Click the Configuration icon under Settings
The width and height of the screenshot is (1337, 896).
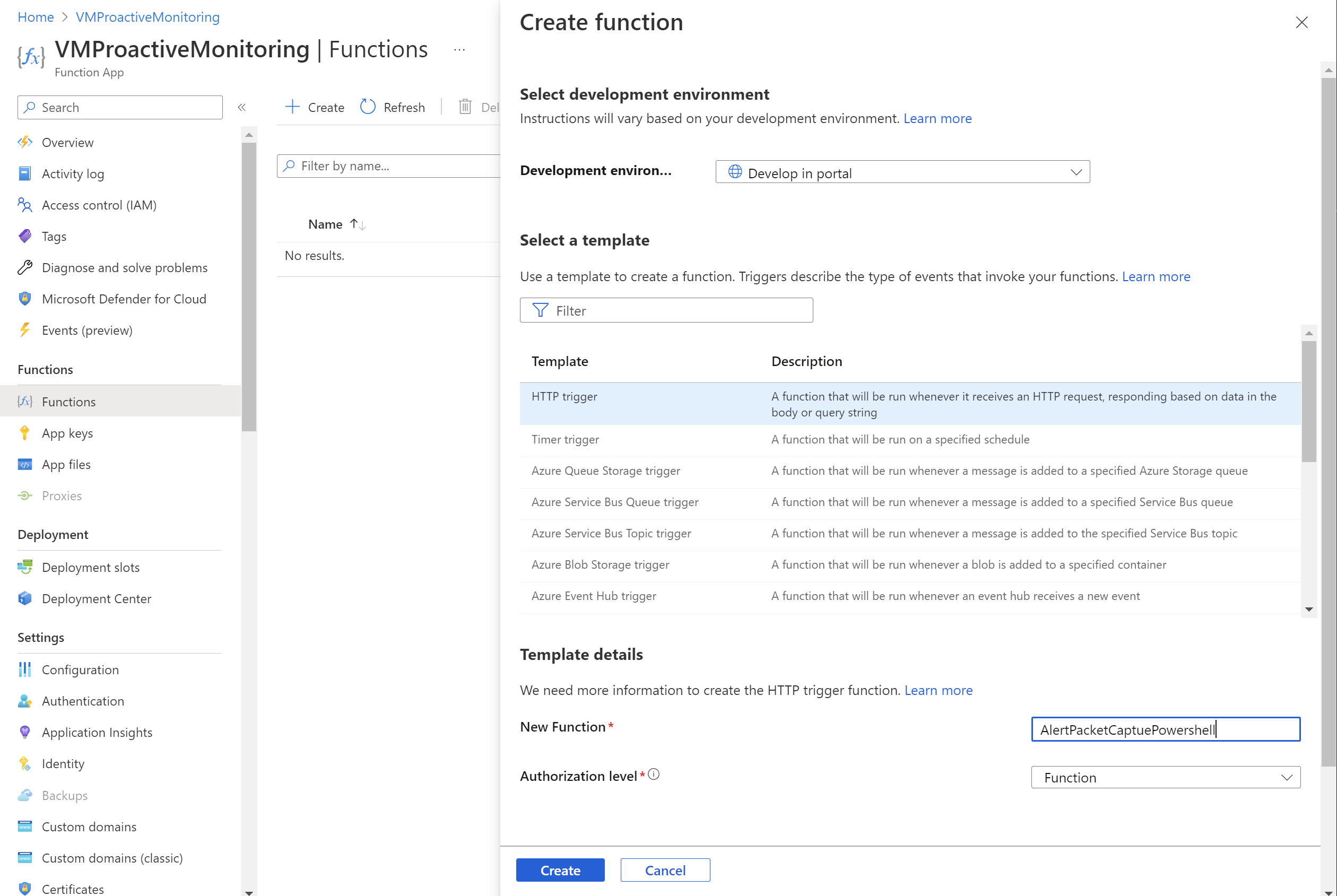(x=25, y=669)
